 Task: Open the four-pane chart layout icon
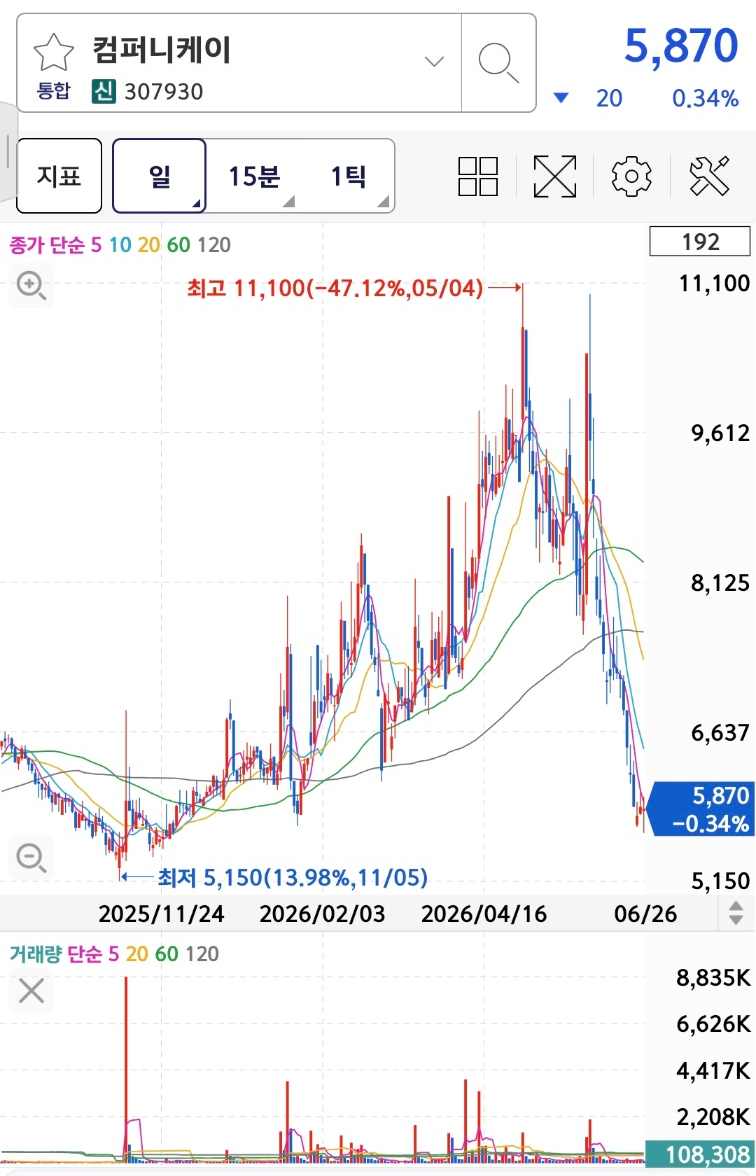pos(478,176)
